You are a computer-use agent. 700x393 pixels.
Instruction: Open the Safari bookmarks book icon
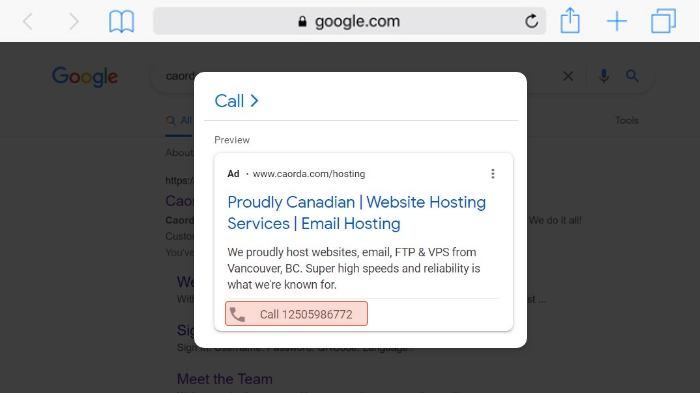point(121,21)
